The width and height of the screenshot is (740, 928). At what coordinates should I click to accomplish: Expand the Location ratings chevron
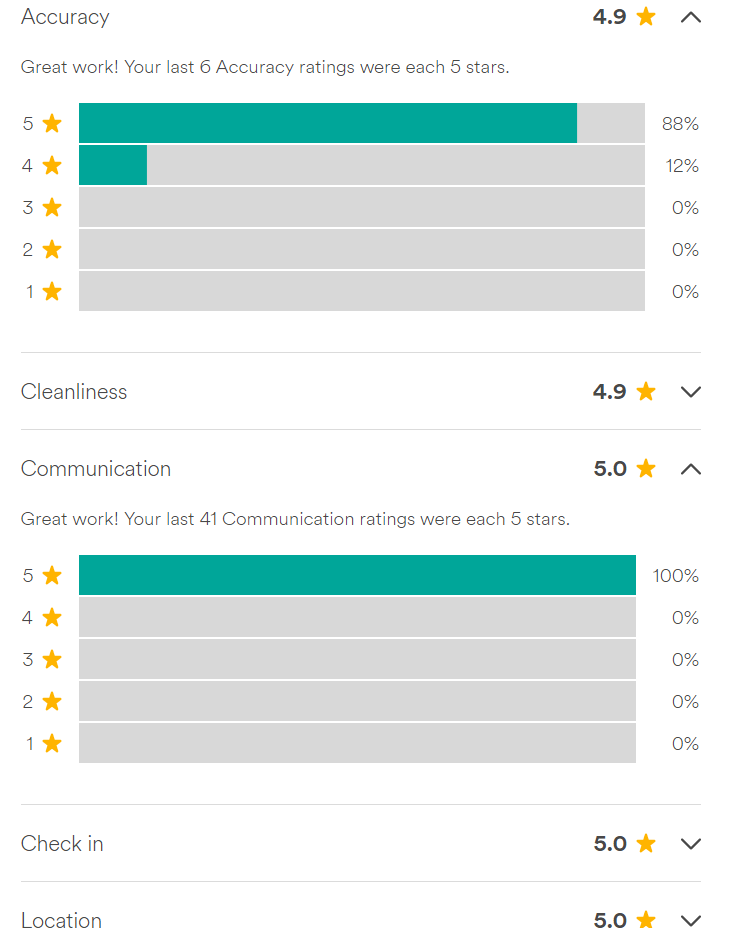tap(690, 920)
